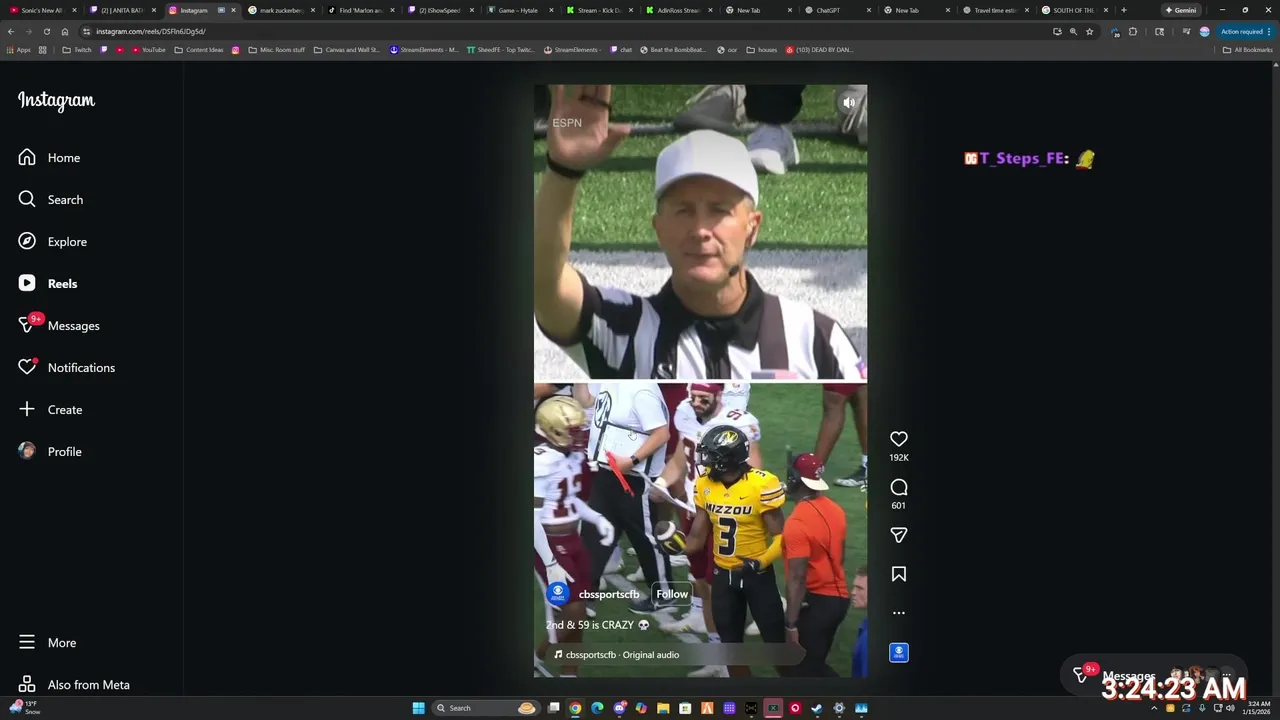Toggle the reel's audio mute button
The width and height of the screenshot is (1280, 720).
[849, 102]
